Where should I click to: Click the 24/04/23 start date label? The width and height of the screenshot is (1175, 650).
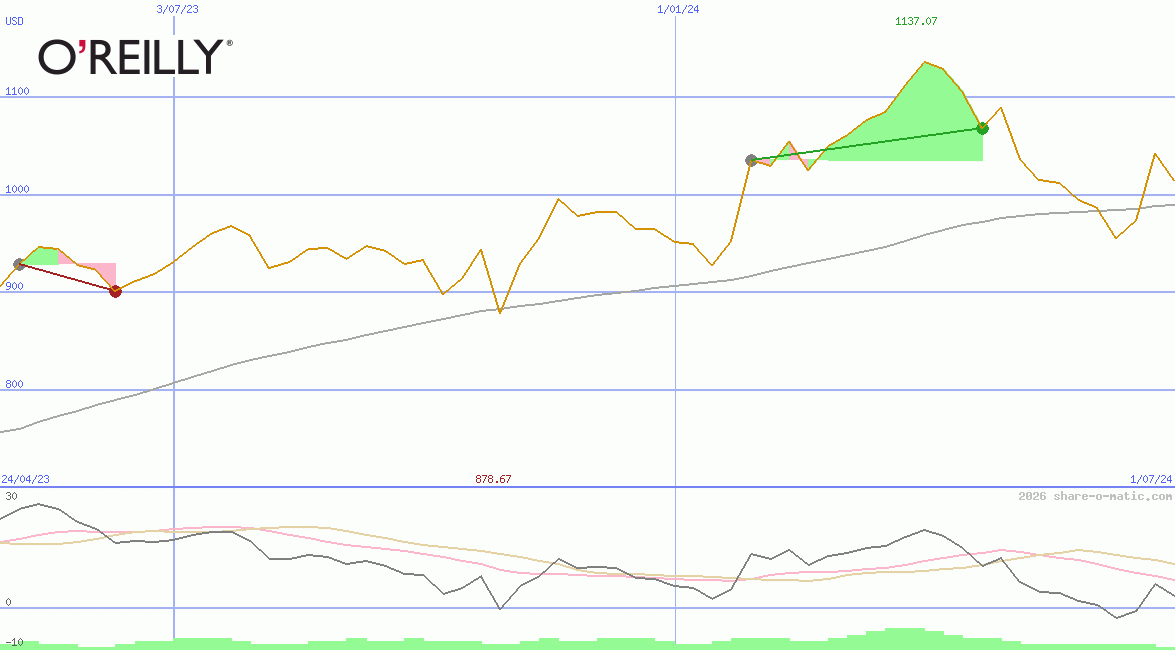coord(25,480)
